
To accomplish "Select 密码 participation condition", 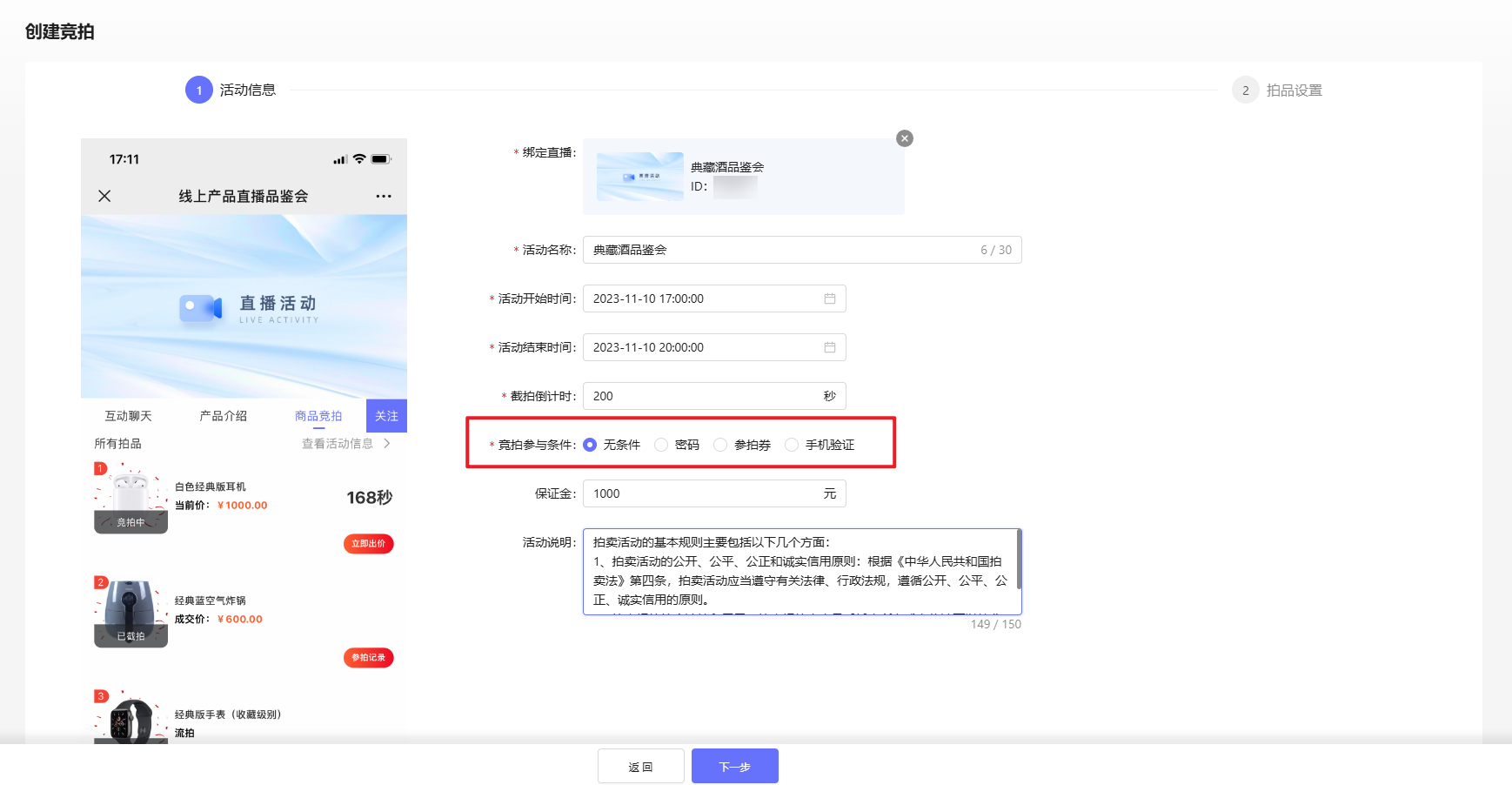I will (661, 445).
